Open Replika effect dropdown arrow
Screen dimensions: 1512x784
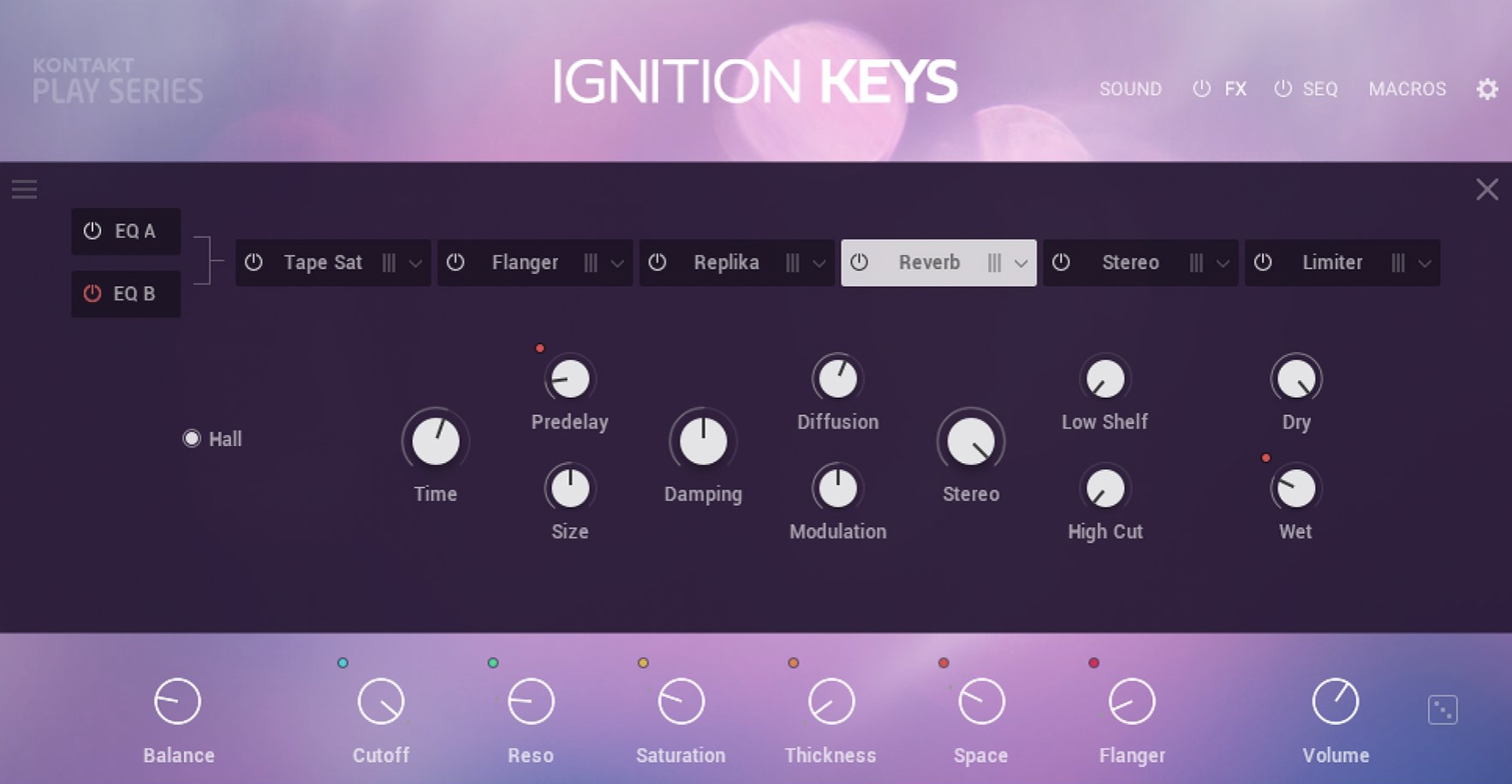click(819, 264)
